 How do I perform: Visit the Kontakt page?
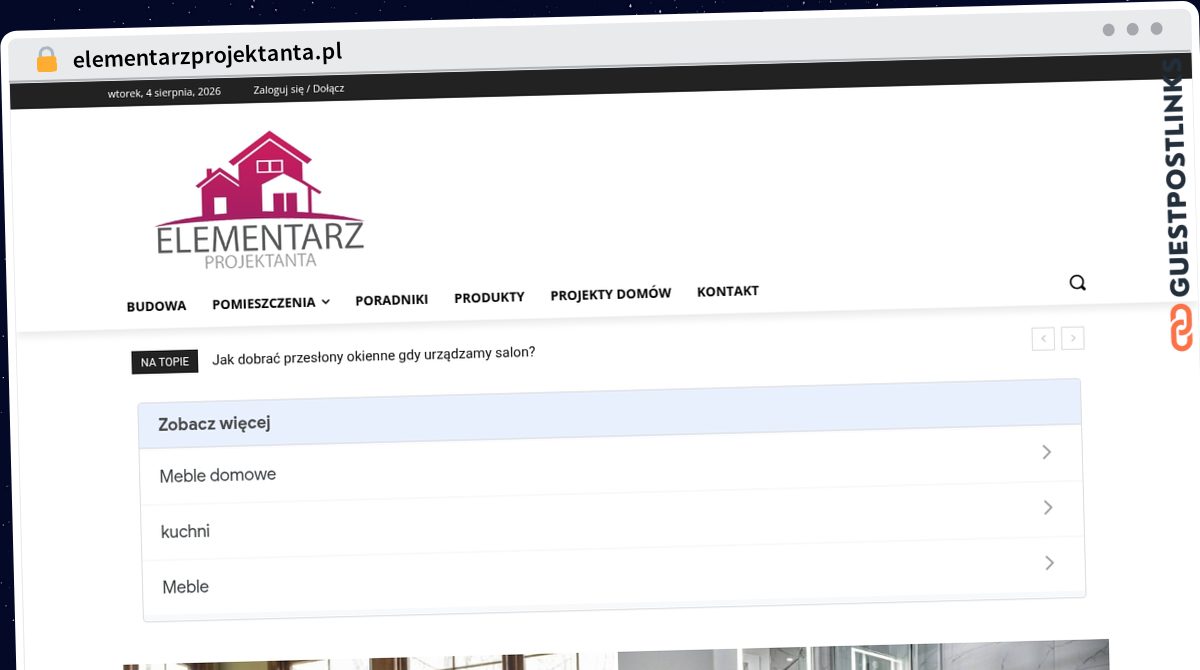pos(728,291)
